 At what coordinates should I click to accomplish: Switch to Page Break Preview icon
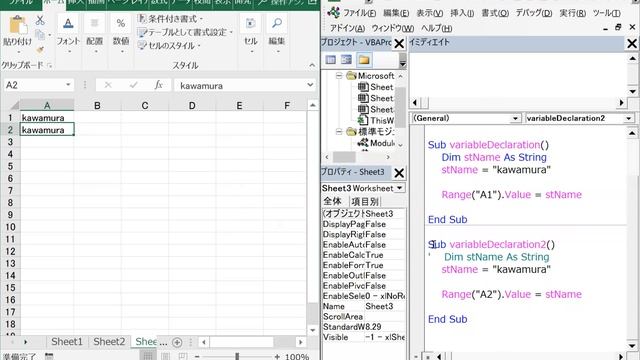pos(183,356)
